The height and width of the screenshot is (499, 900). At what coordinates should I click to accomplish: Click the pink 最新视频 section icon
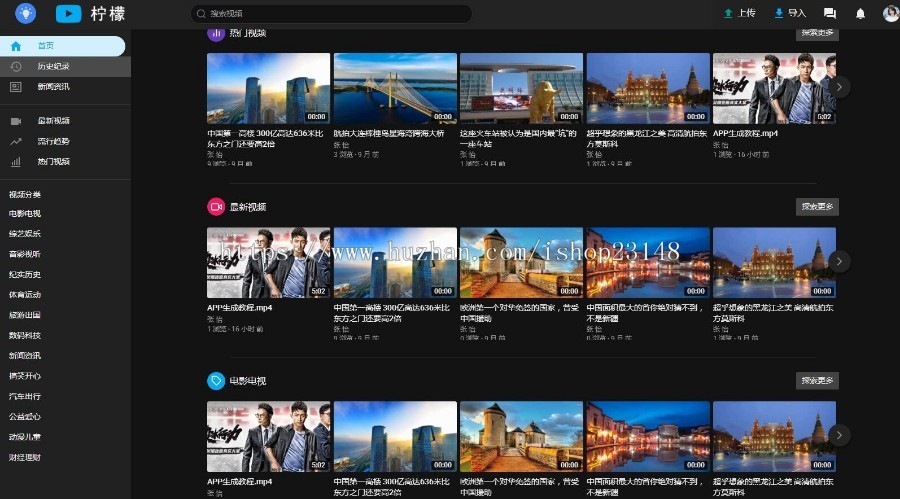pyautogui.click(x=216, y=207)
